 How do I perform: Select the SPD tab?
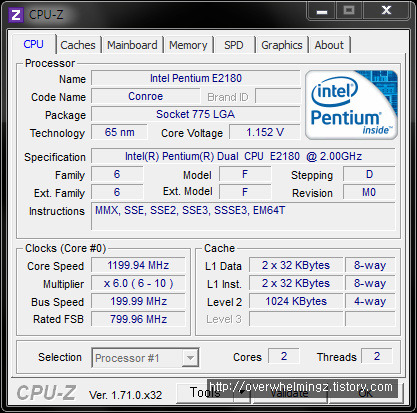click(234, 45)
